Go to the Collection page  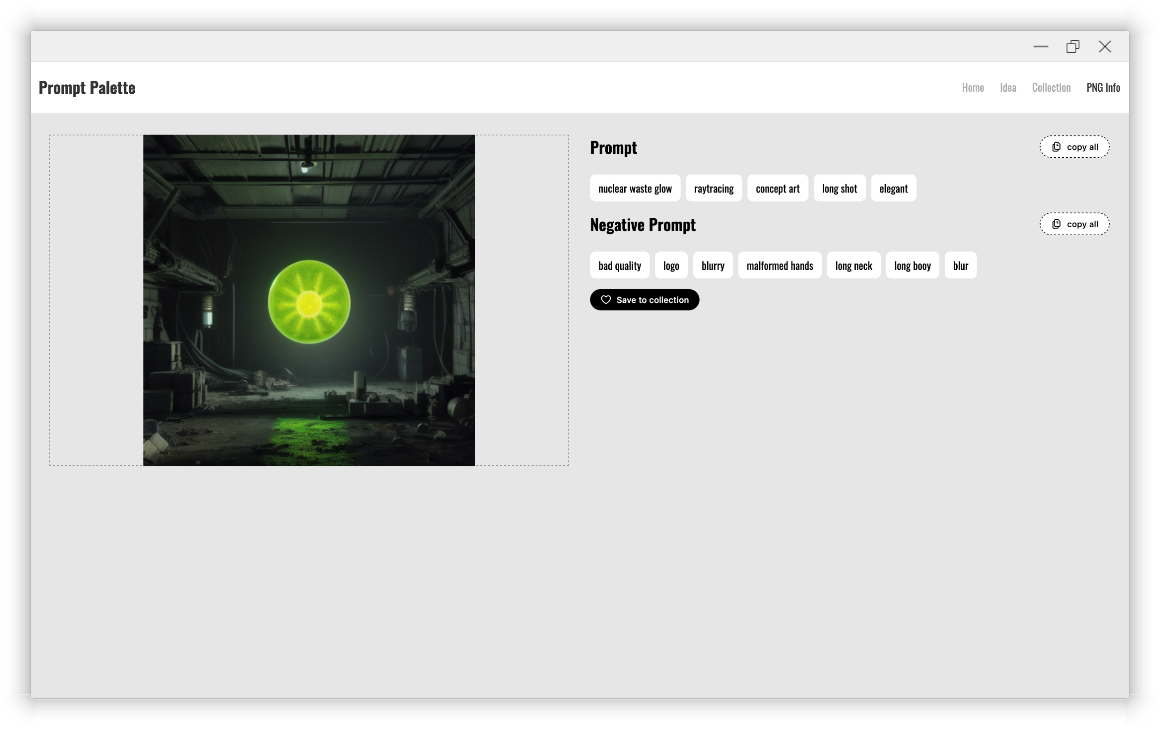point(1051,87)
